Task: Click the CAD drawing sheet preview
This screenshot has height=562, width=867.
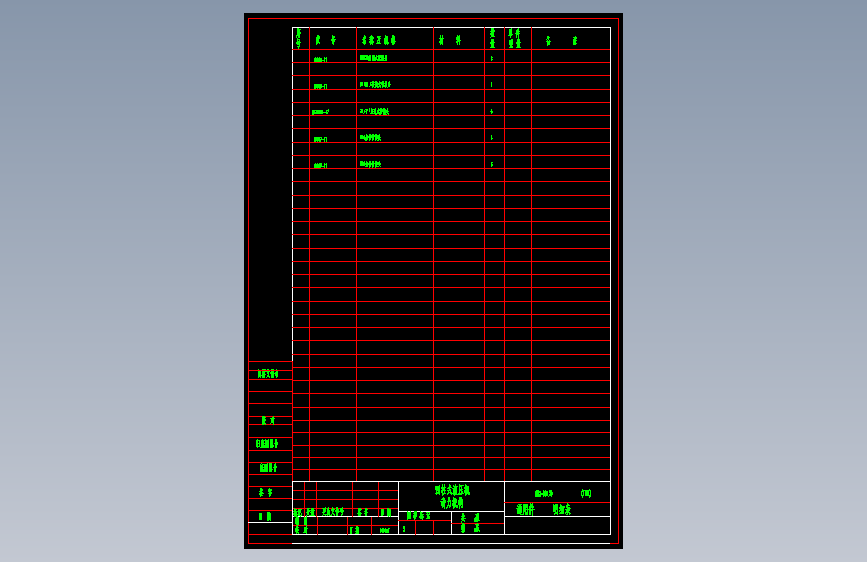Action: [x=434, y=281]
